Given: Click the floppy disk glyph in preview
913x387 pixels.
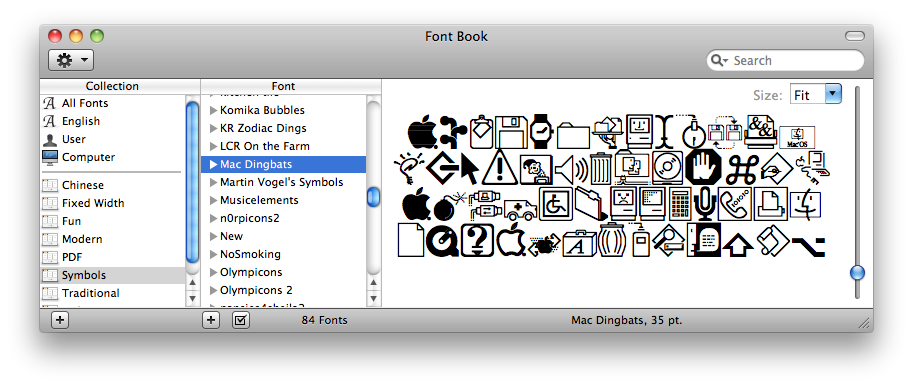Looking at the screenshot, I should tap(511, 132).
